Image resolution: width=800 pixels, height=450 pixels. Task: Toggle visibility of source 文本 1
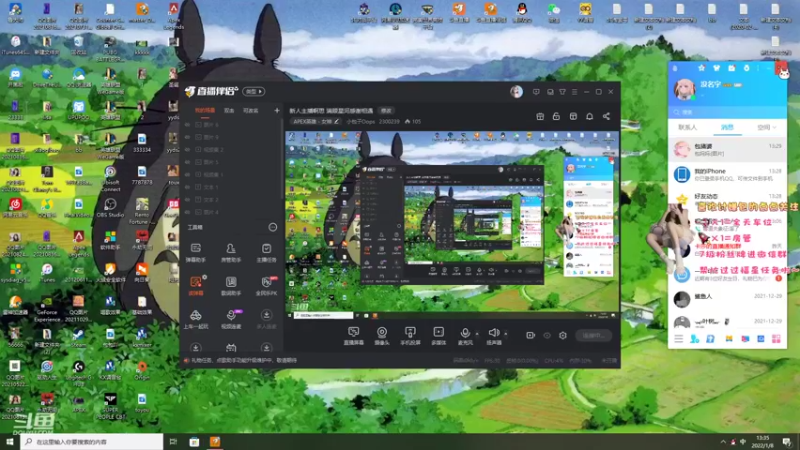(x=187, y=187)
